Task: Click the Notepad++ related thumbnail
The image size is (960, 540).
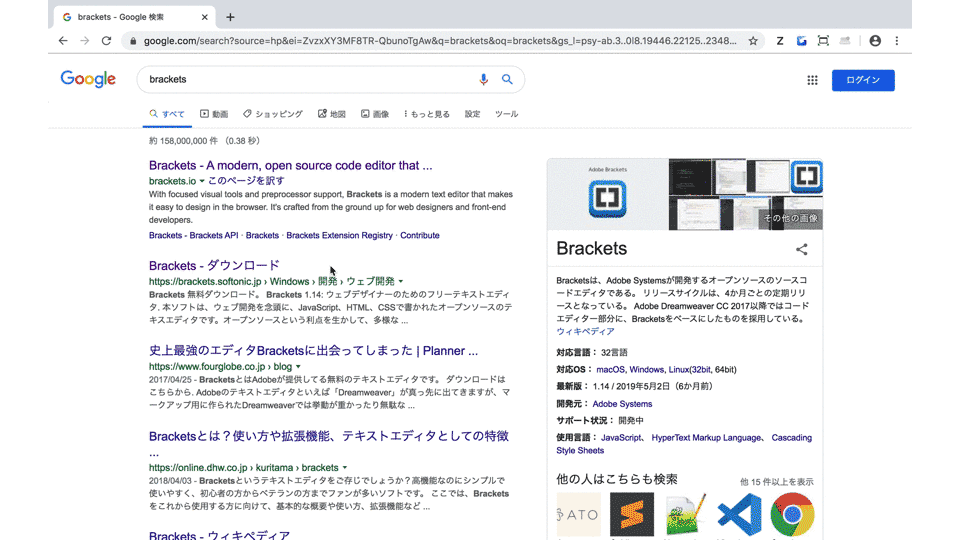Action: click(x=686, y=514)
